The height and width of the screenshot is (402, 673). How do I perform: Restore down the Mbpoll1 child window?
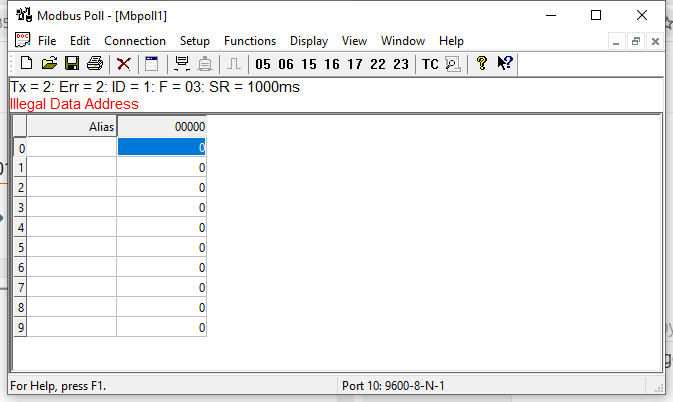click(636, 42)
